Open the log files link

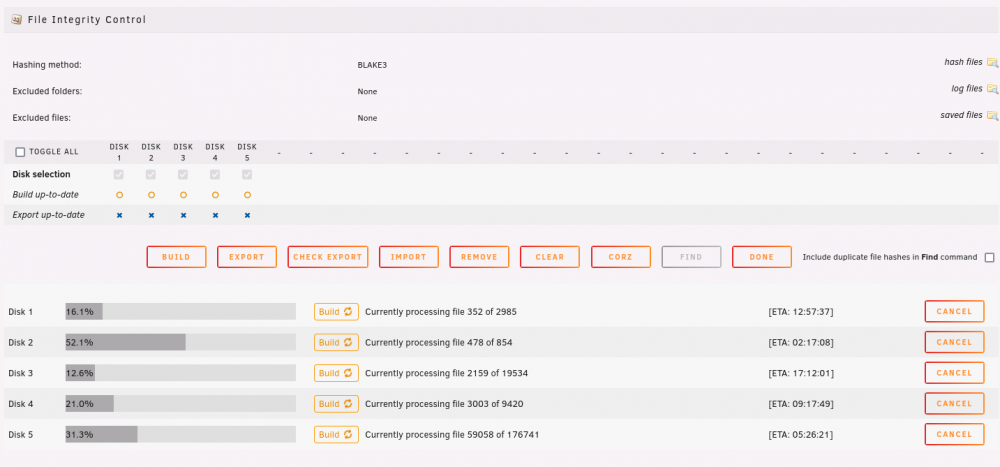[x=967, y=89]
